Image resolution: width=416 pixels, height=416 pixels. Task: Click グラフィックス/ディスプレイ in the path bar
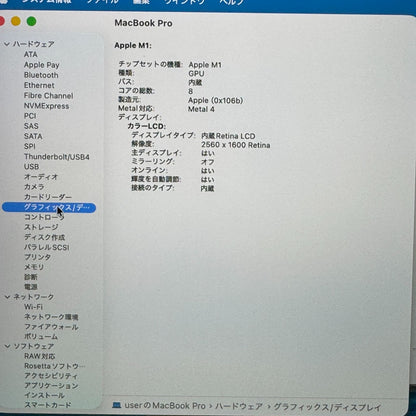[x=327, y=407]
